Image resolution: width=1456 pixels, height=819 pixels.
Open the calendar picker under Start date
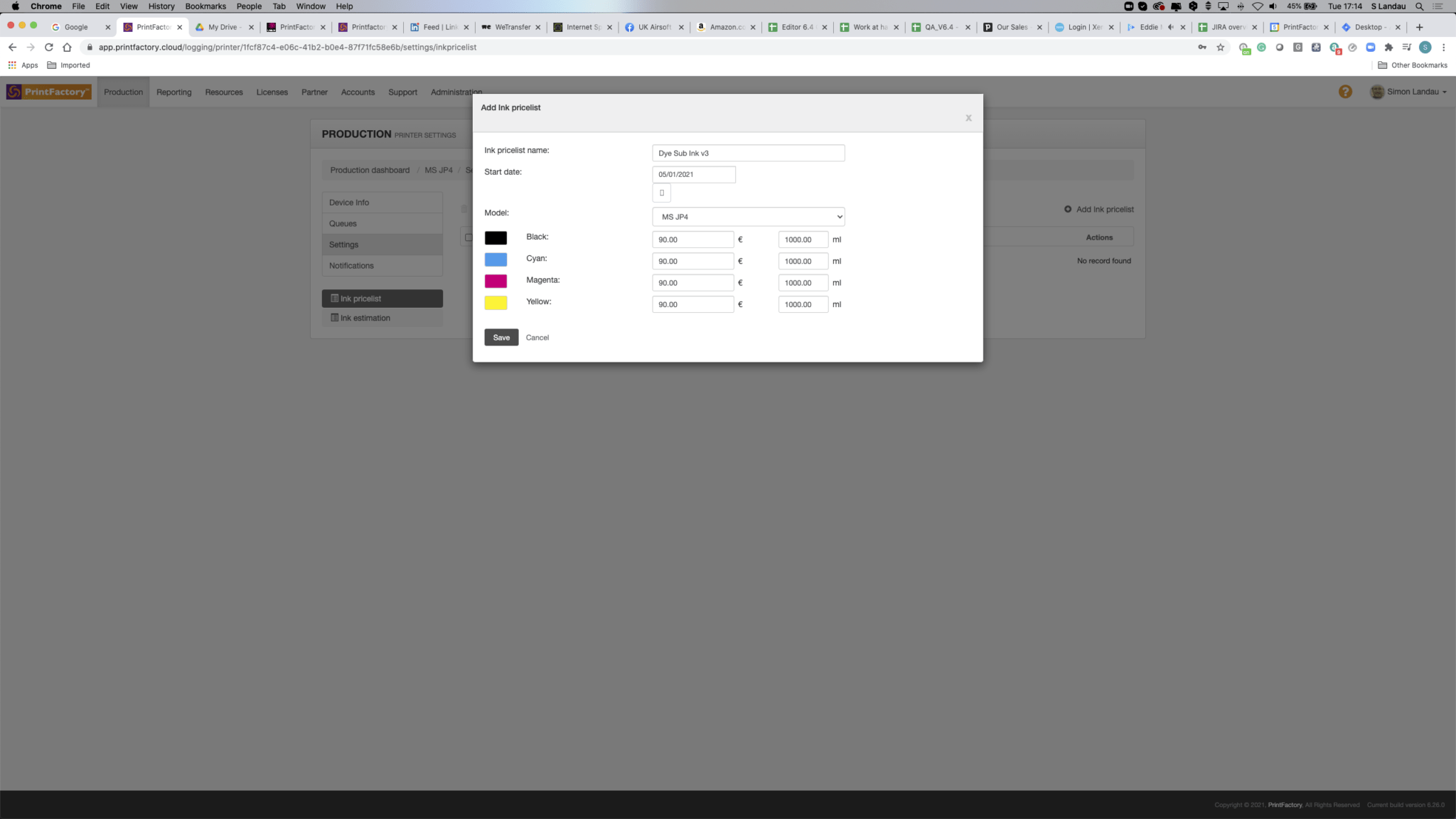661,193
